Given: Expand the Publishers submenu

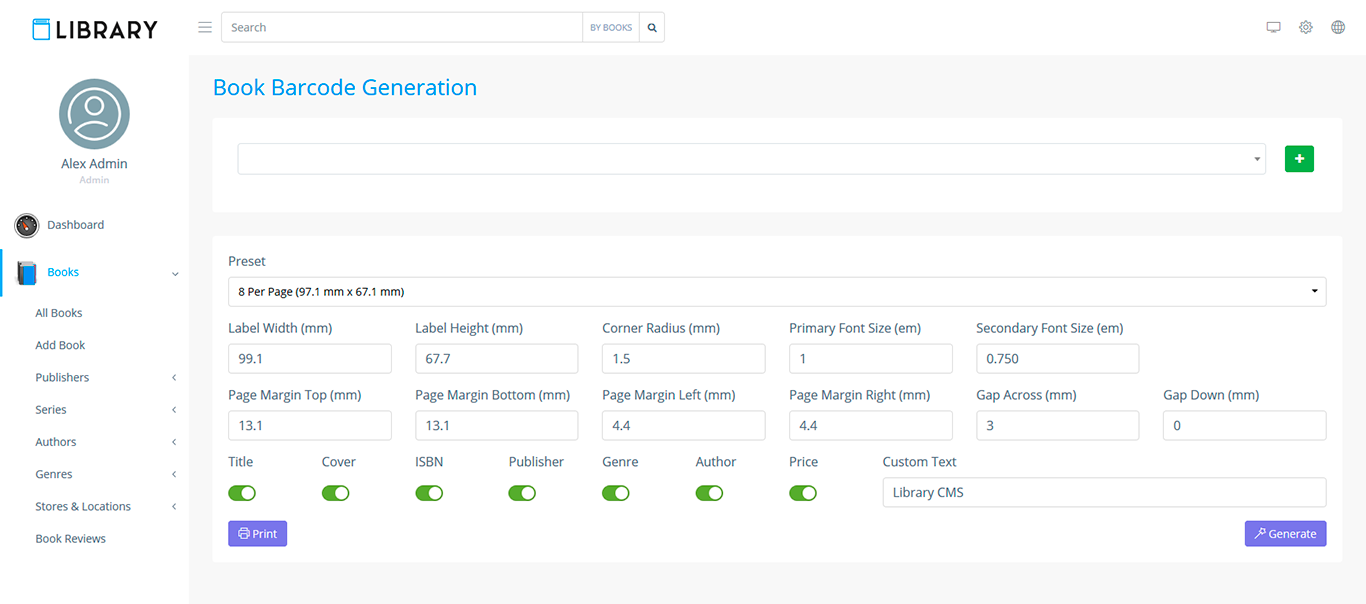Looking at the screenshot, I should point(62,377).
